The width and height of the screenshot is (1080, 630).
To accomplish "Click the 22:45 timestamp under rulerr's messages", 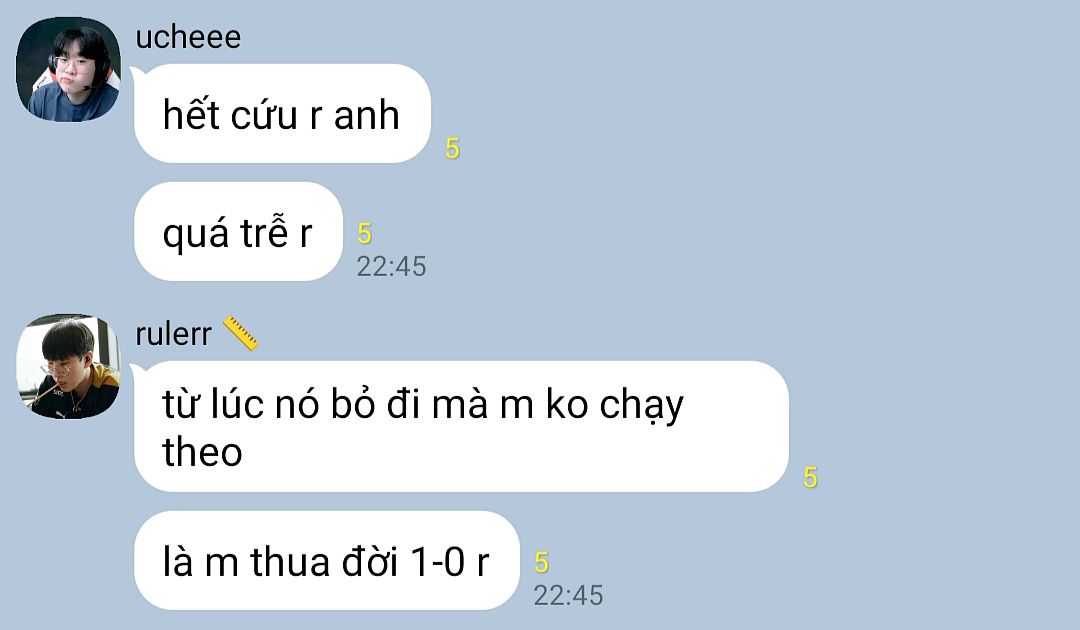I will 568,596.
